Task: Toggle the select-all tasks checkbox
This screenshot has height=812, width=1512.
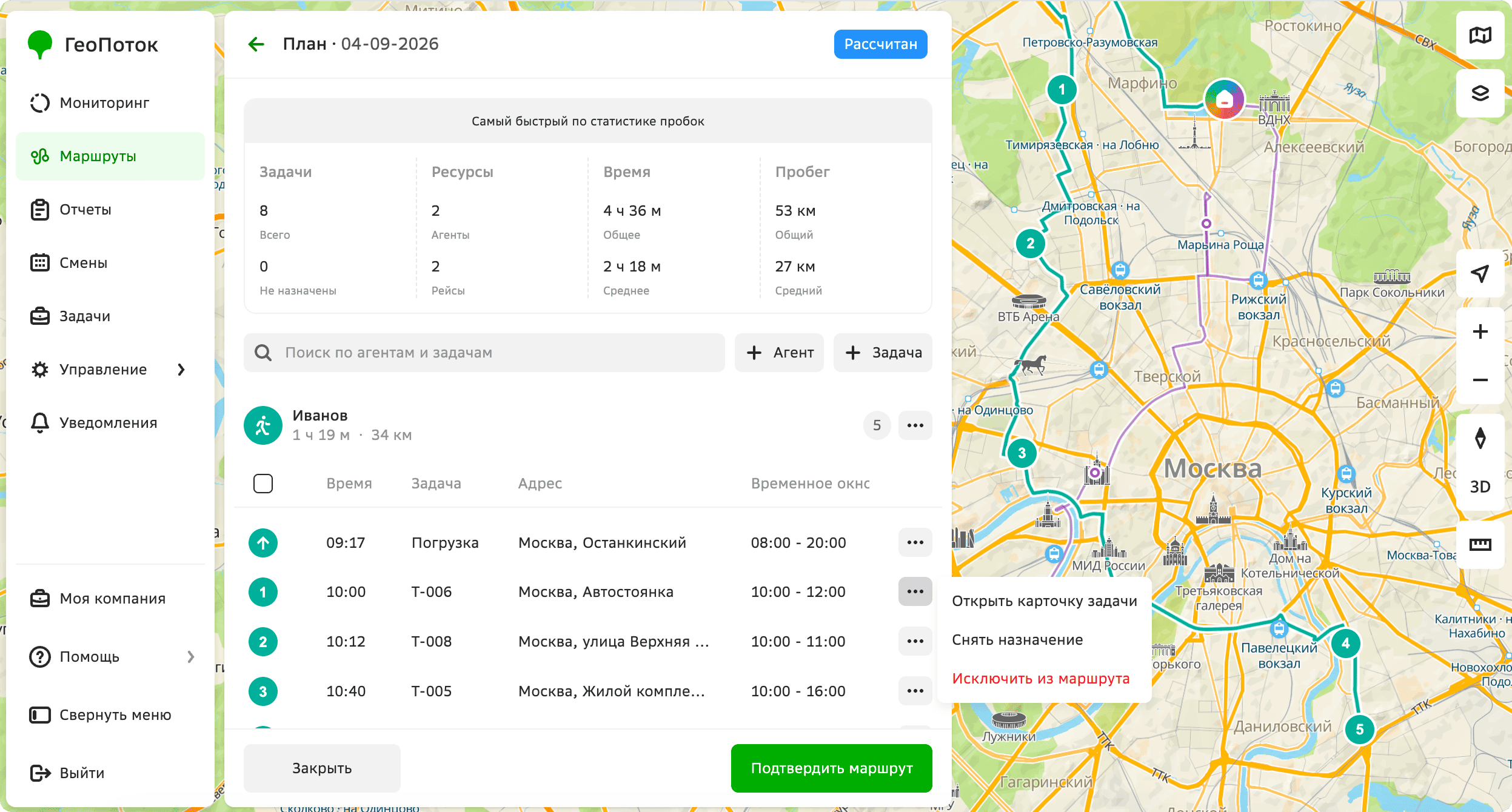Action: (x=263, y=484)
